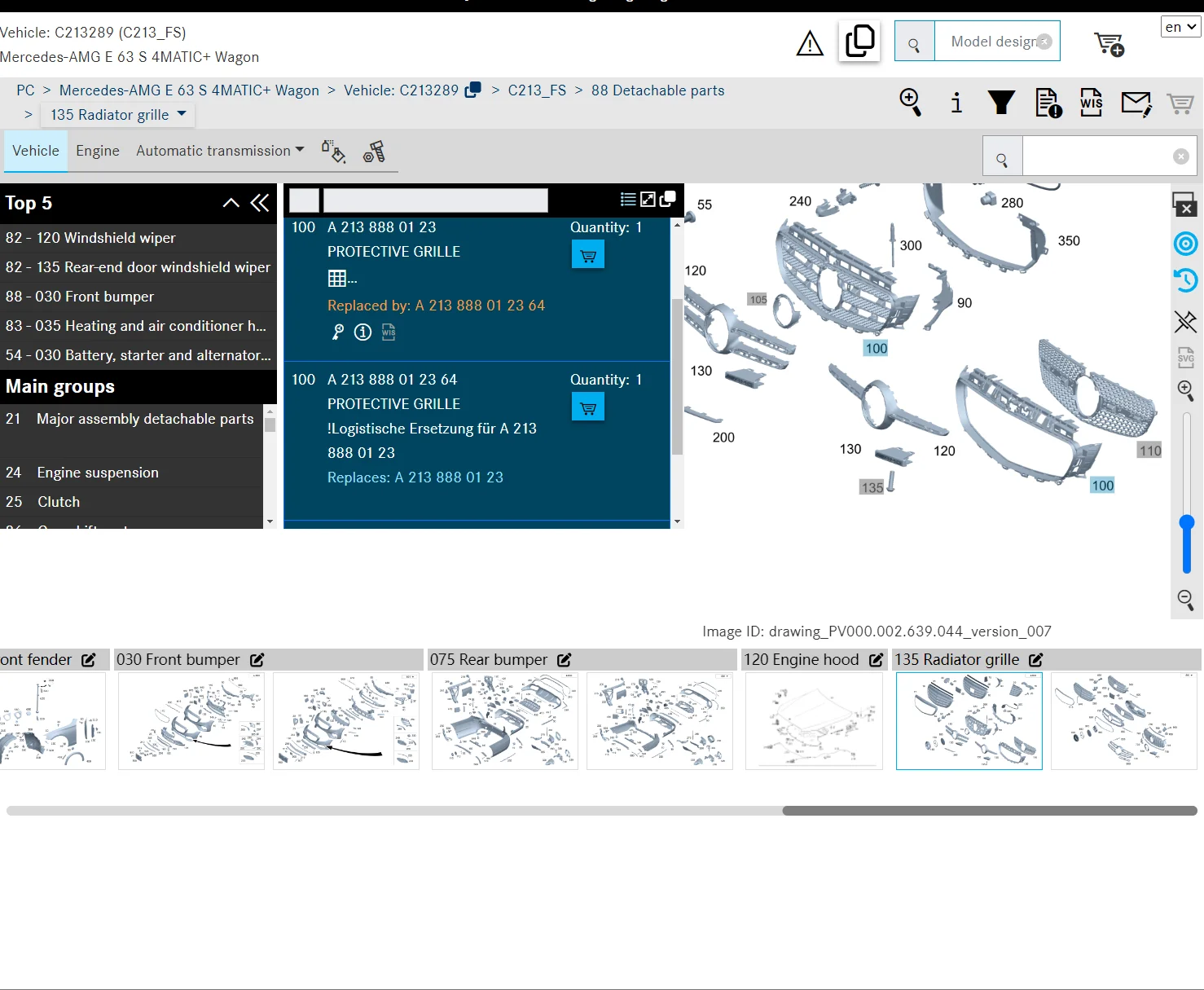Screen dimensions: 1204x990
Task: Click the search icon beside Model designation
Action: click(x=914, y=42)
